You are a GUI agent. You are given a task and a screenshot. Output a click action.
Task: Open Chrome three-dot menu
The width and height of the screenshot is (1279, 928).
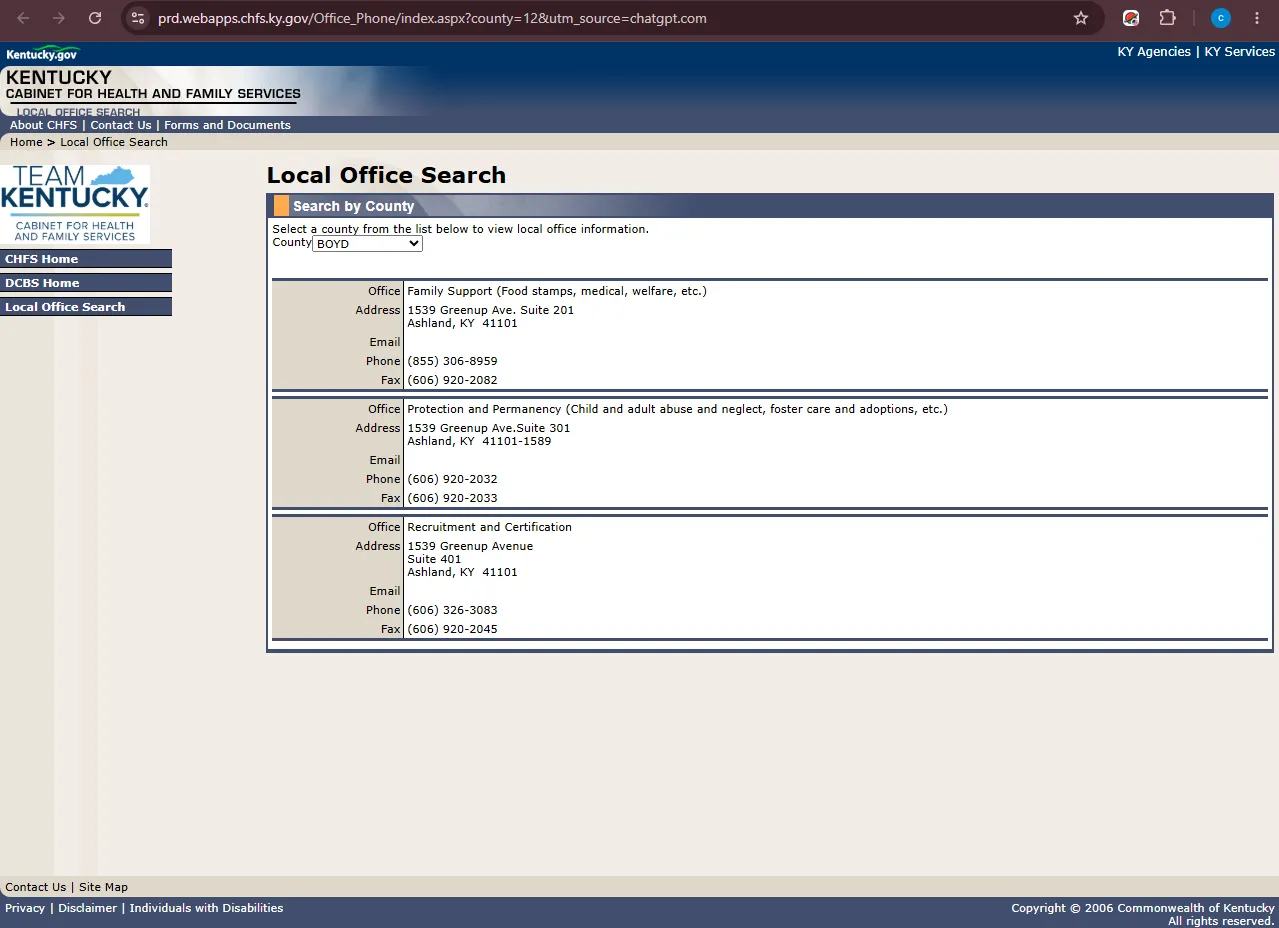tap(1257, 18)
